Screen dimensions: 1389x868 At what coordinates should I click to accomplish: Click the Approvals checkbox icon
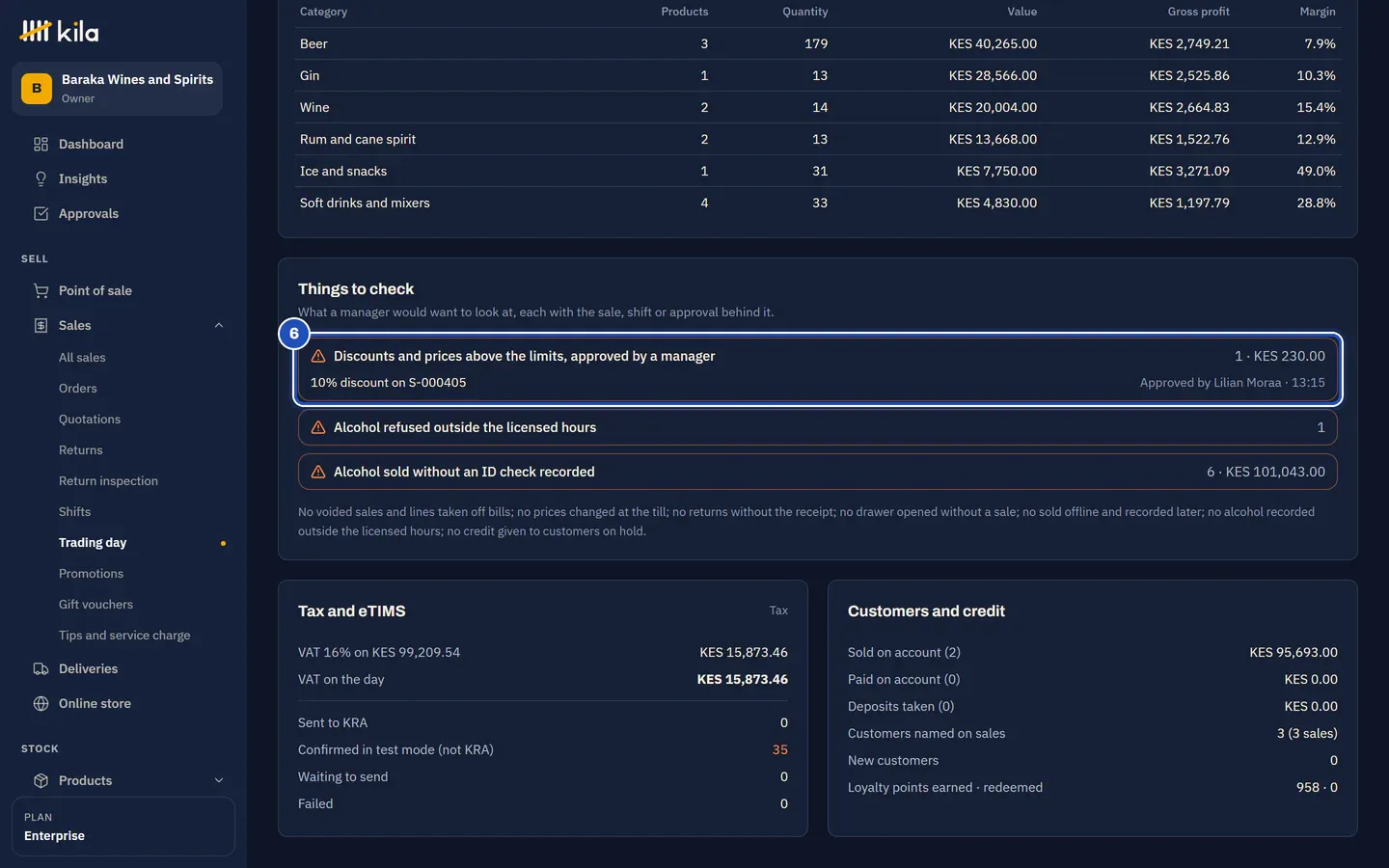pyautogui.click(x=41, y=214)
